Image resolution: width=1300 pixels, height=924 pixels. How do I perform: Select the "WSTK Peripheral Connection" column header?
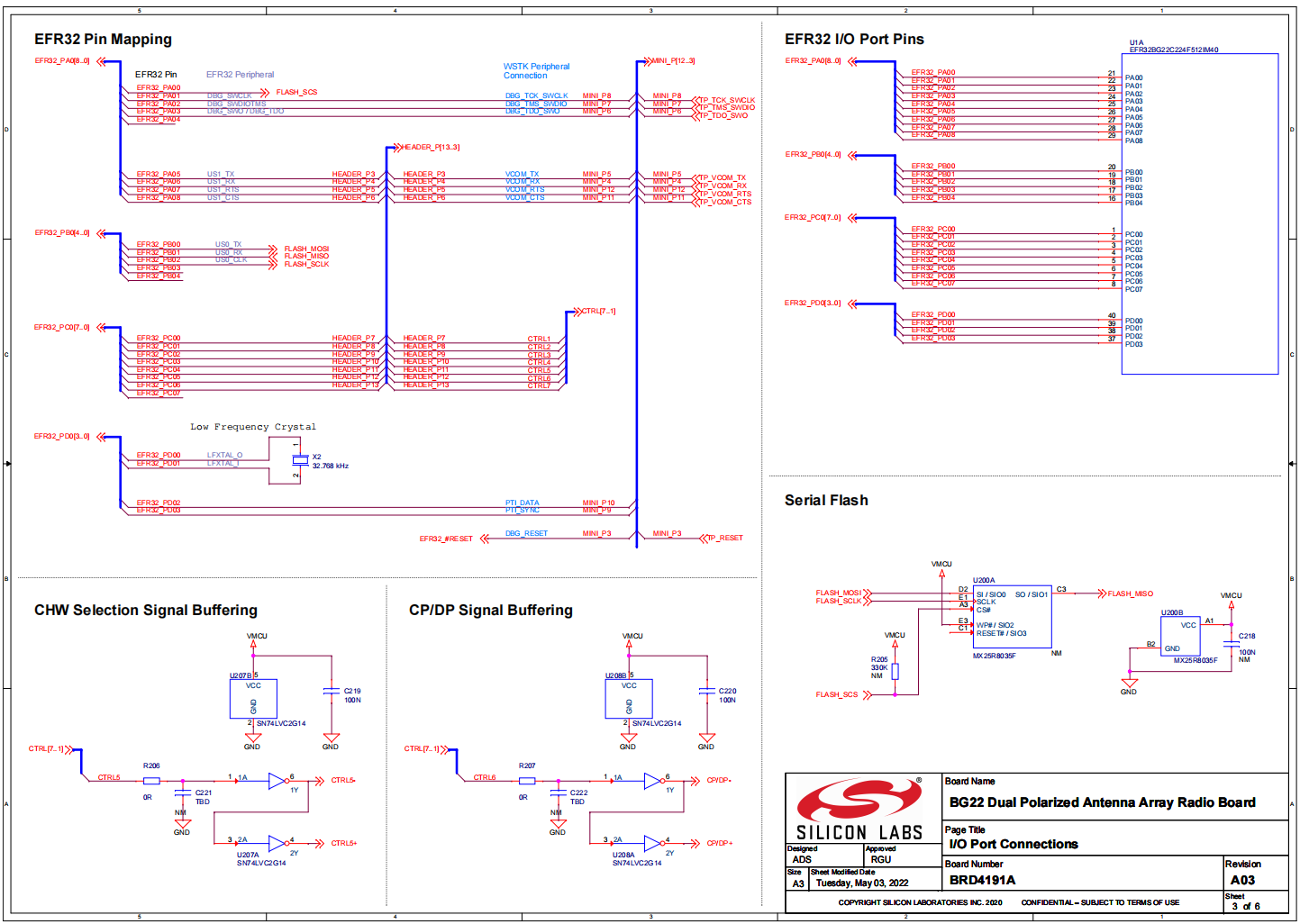536,71
